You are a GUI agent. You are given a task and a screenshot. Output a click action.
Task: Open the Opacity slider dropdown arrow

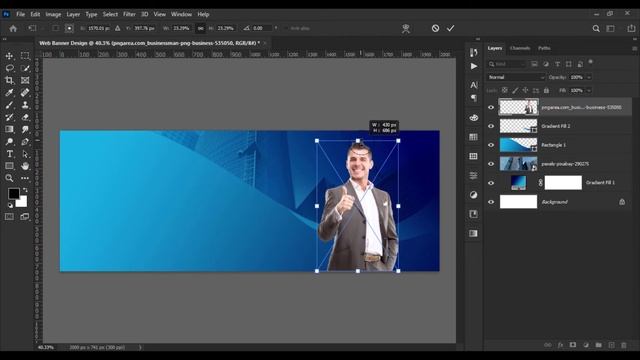[589, 77]
